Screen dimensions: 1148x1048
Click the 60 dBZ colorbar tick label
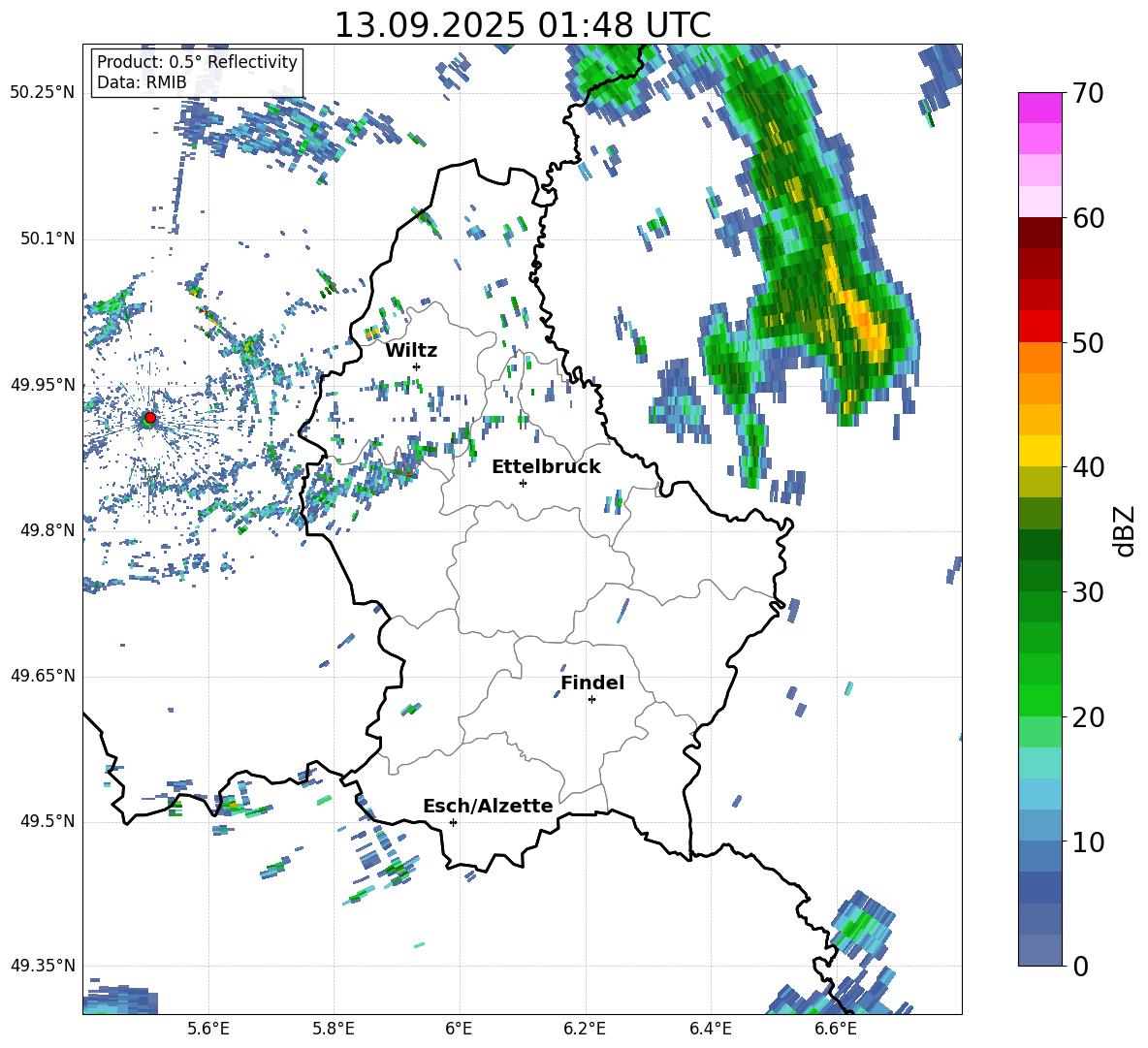coord(1088,218)
